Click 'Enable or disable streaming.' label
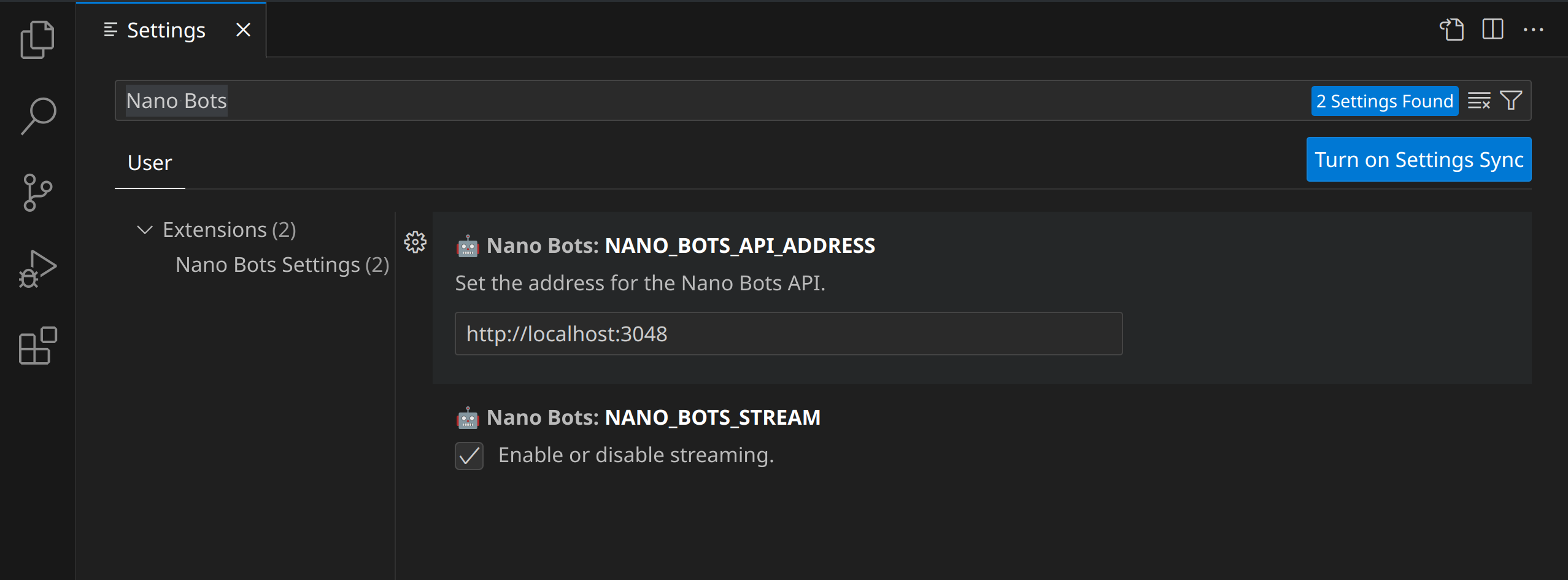 click(x=636, y=455)
